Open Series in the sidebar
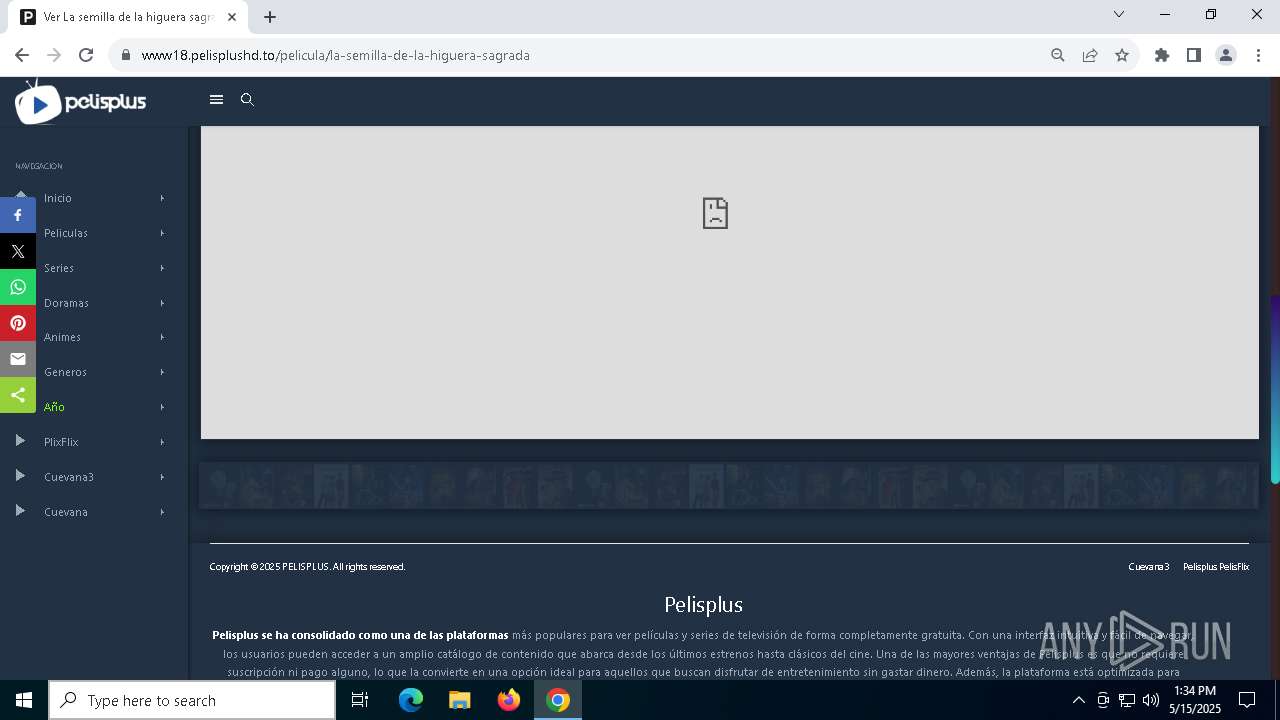 tap(59, 268)
